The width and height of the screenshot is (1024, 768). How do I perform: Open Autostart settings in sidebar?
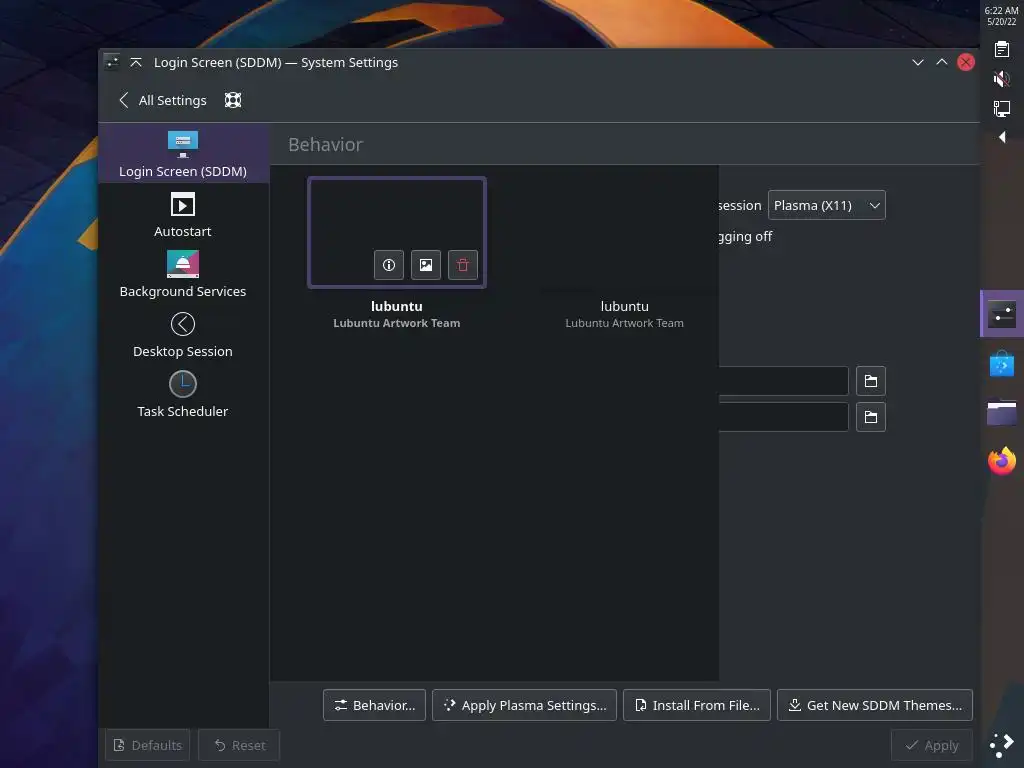(183, 214)
